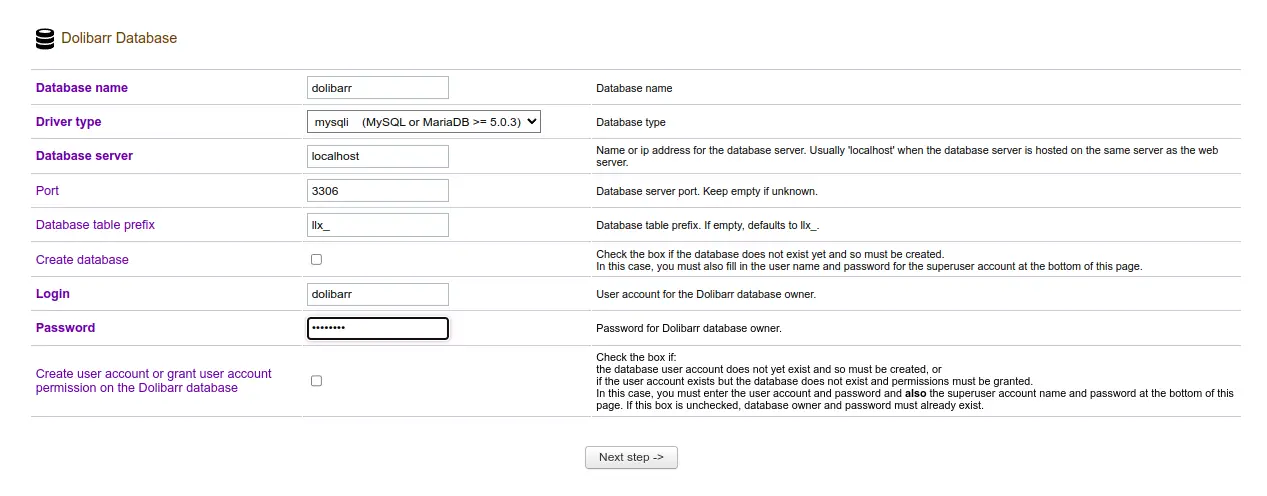This screenshot has height=496, width=1267.
Task: Click the 'Name or ip address for the database server' description
Action: 906,156
